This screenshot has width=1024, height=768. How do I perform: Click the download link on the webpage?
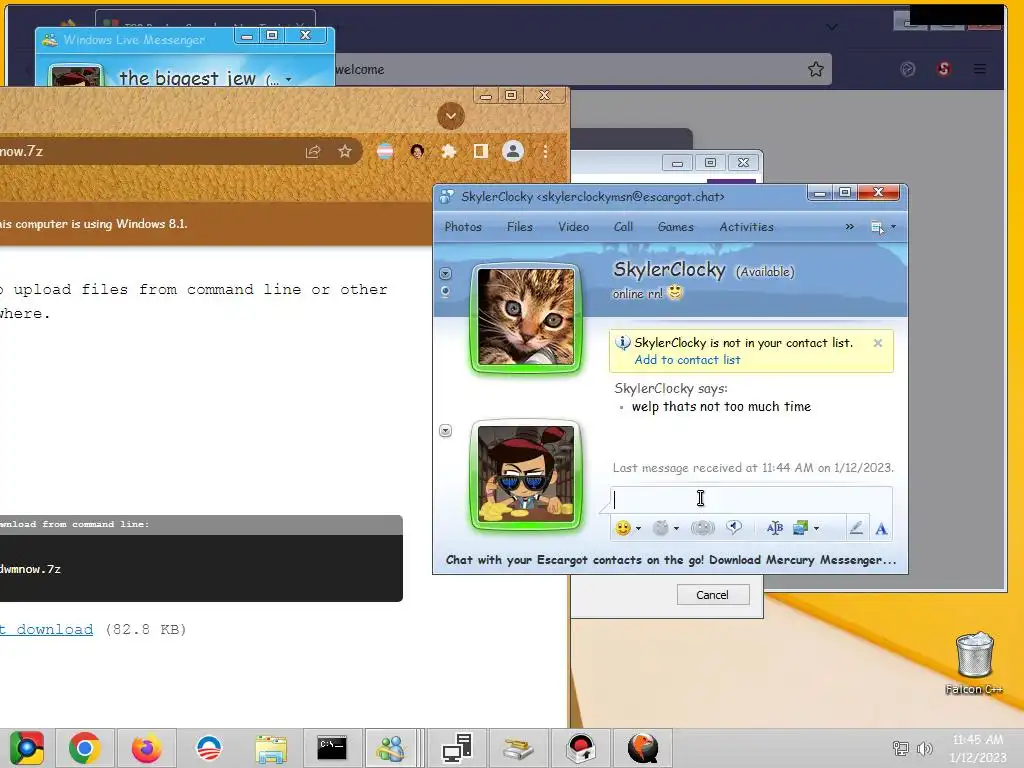[46, 630]
